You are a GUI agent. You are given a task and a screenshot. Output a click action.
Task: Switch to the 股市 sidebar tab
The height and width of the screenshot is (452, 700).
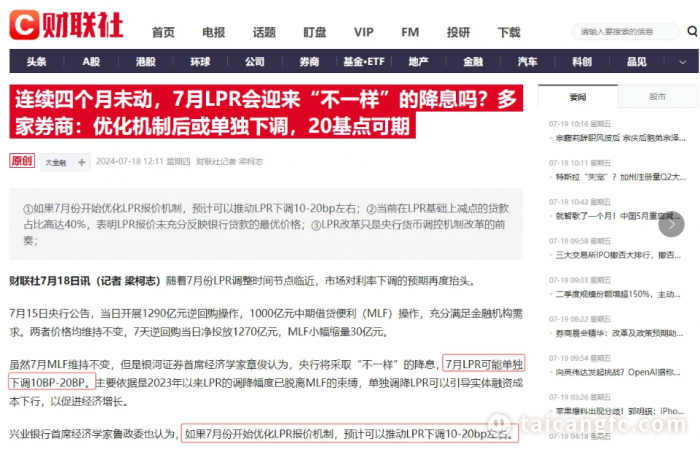tap(658, 96)
